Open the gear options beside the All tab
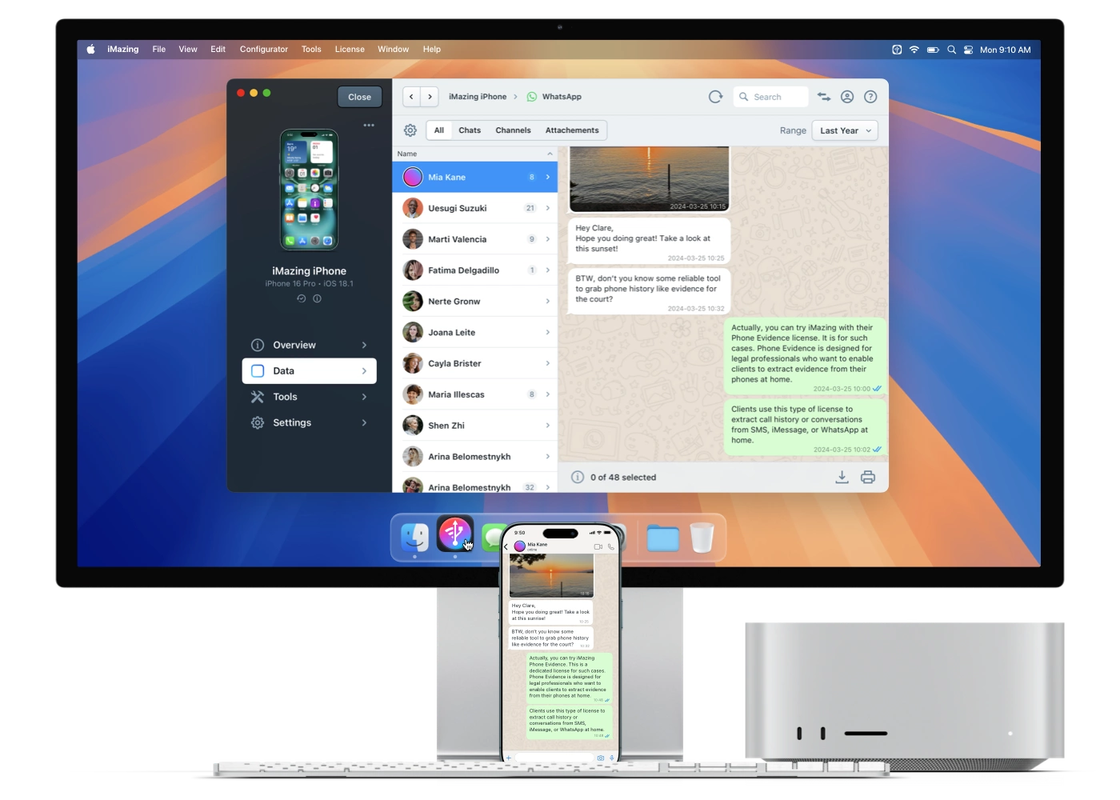 (410, 130)
